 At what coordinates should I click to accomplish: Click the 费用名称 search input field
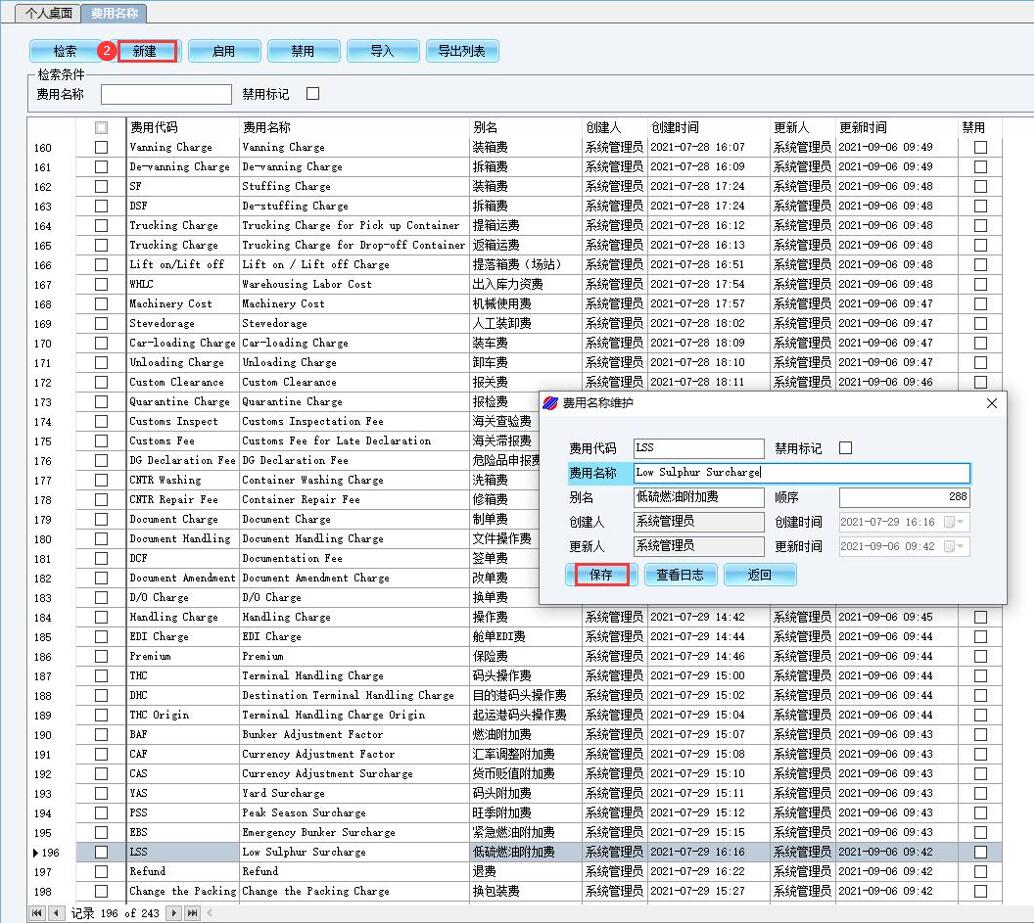tap(166, 94)
